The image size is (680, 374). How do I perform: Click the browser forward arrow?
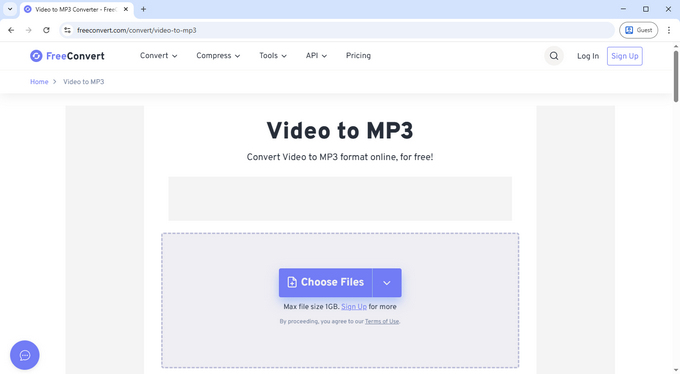point(29,30)
